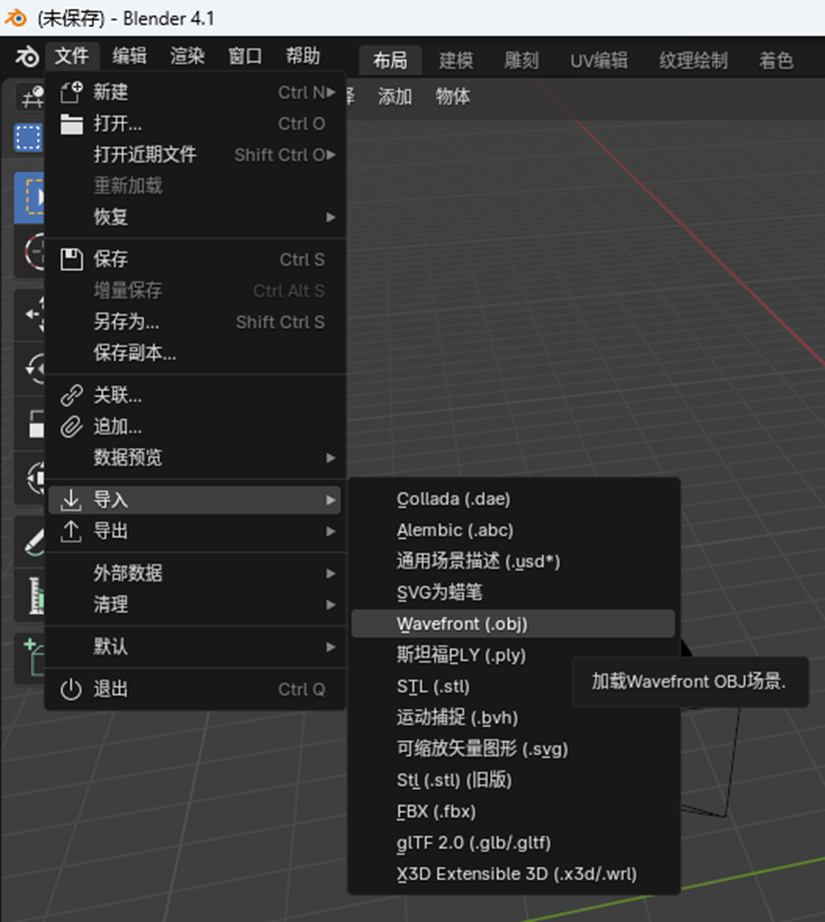
Task: Click the floppy disk icon beside 保存
Action: click(71, 259)
